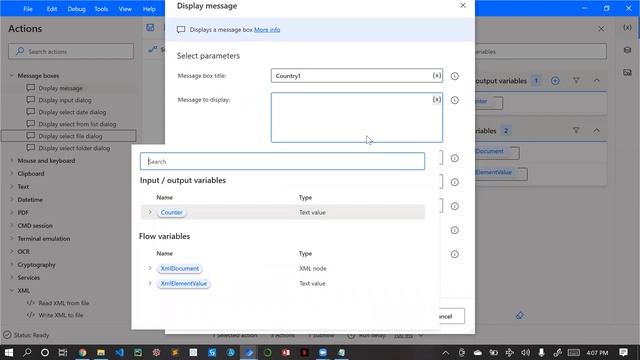This screenshot has height=360, width=640.
Task: Show info for Message to display
Action: tap(454, 100)
